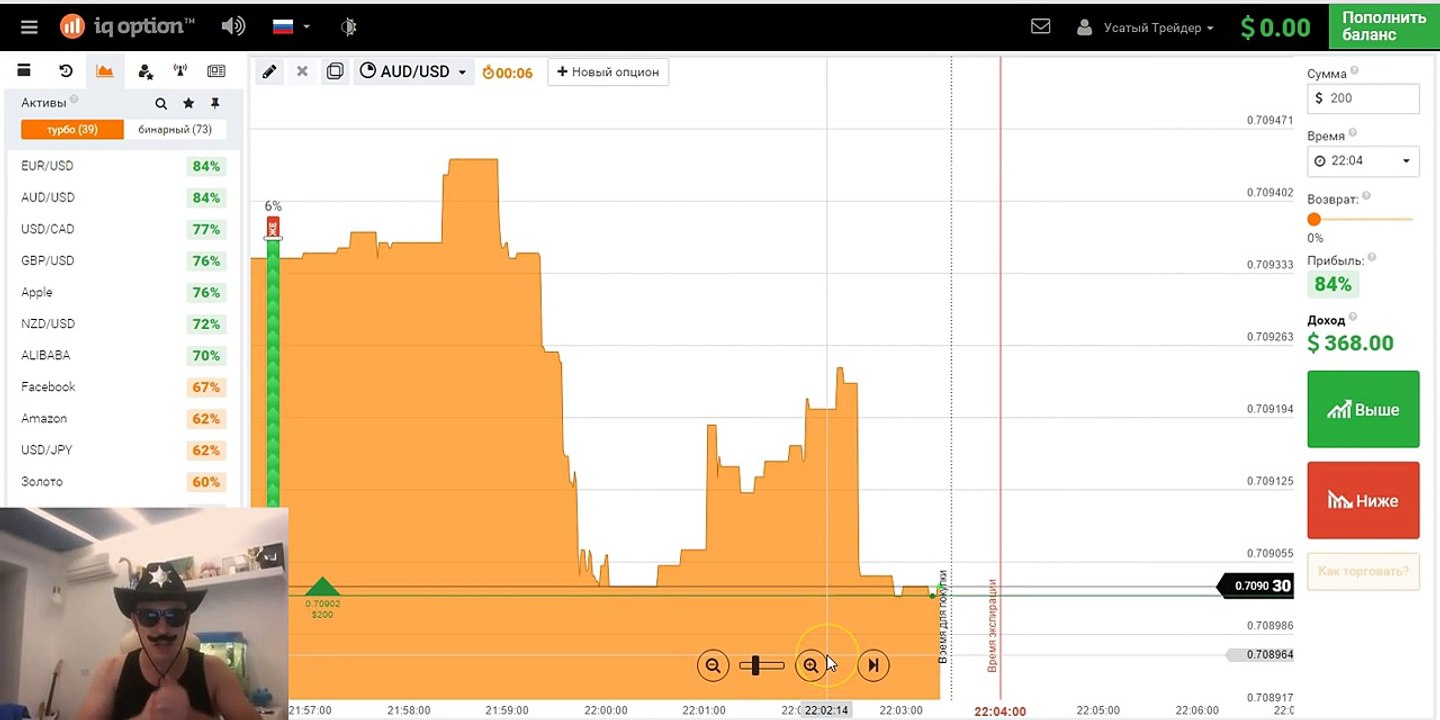Pin the Активы panel
1440x720 pixels.
click(214, 103)
